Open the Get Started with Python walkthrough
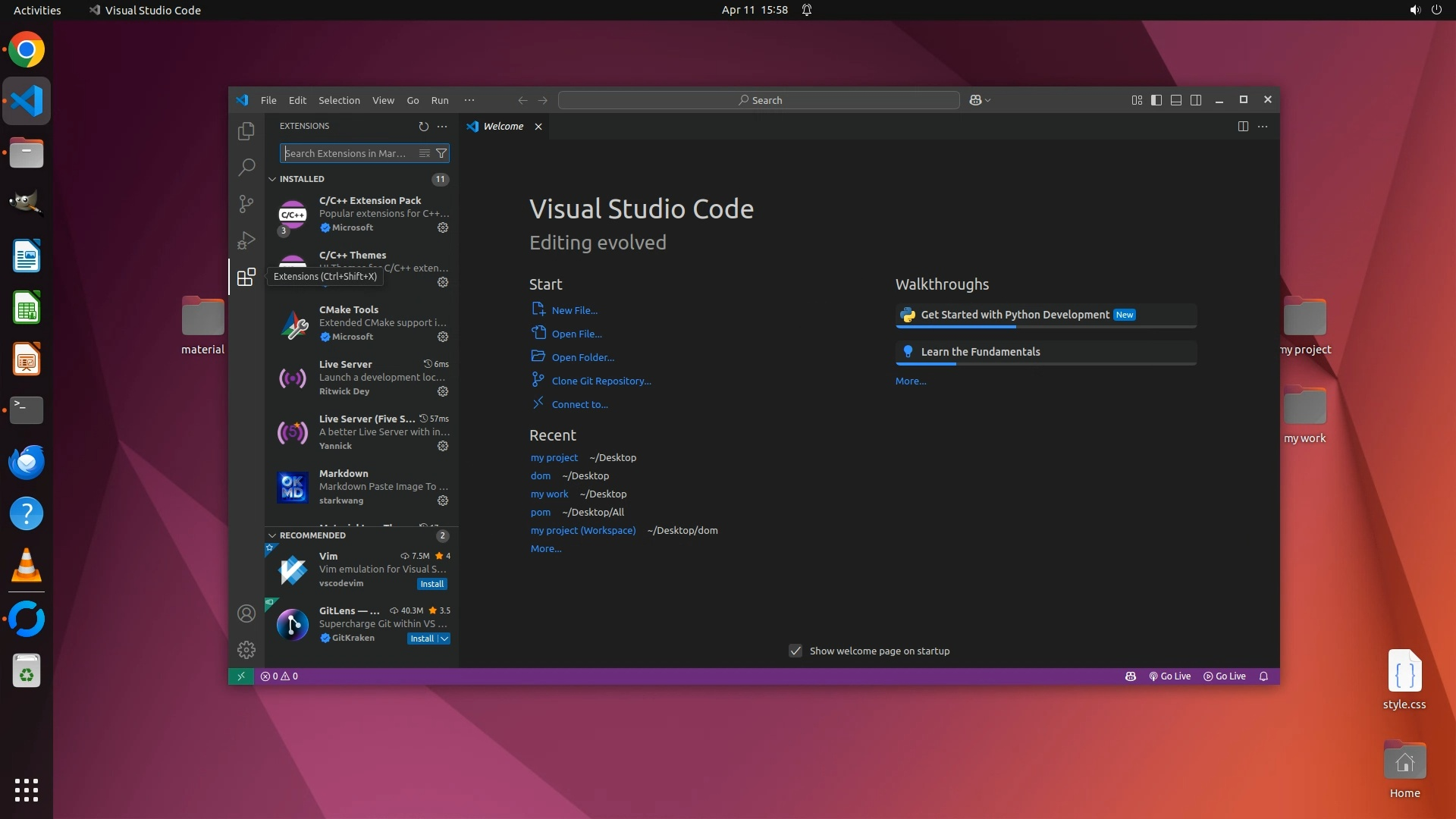1456x819 pixels. pyautogui.click(x=1014, y=315)
